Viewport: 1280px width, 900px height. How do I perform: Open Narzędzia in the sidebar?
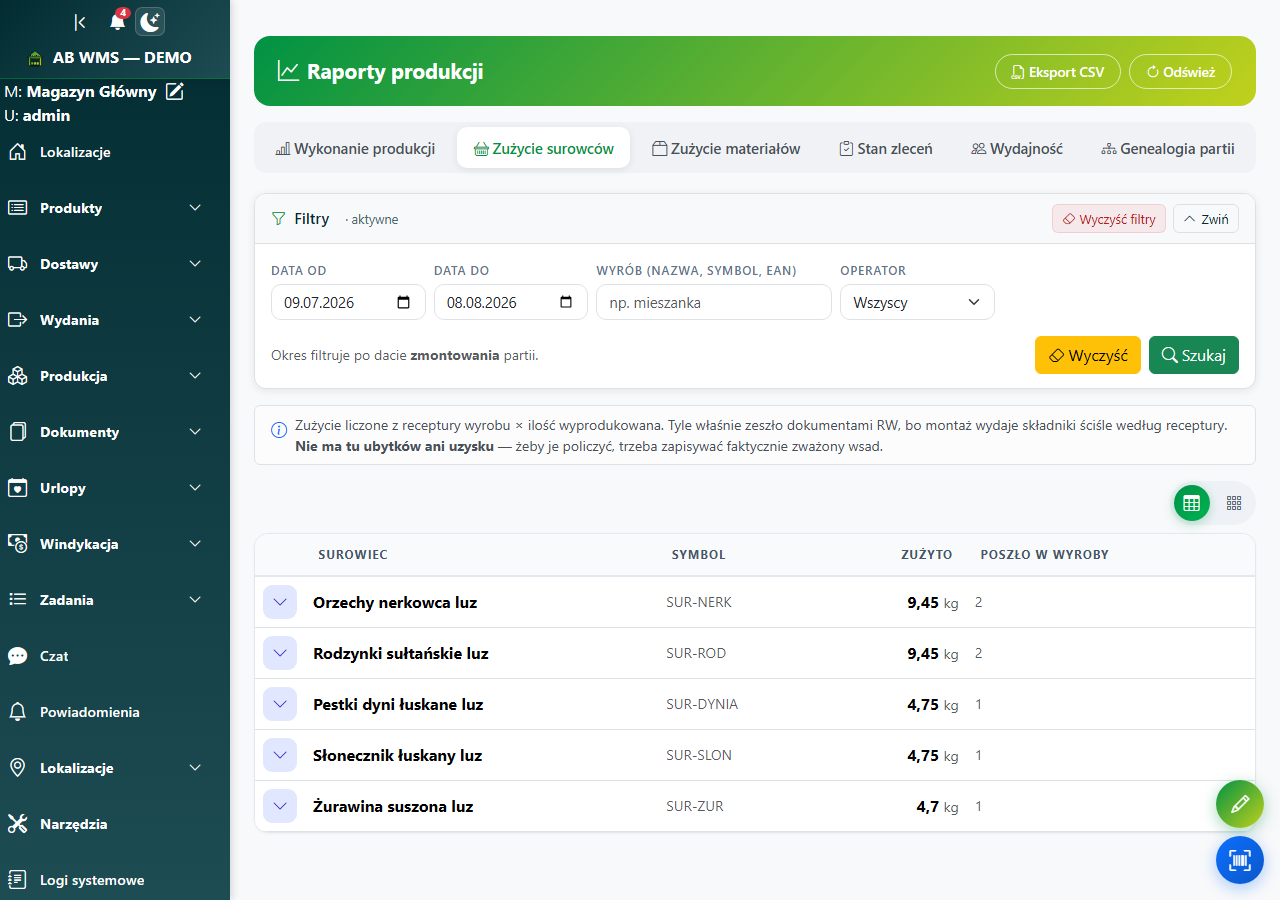pyautogui.click(x=115, y=824)
